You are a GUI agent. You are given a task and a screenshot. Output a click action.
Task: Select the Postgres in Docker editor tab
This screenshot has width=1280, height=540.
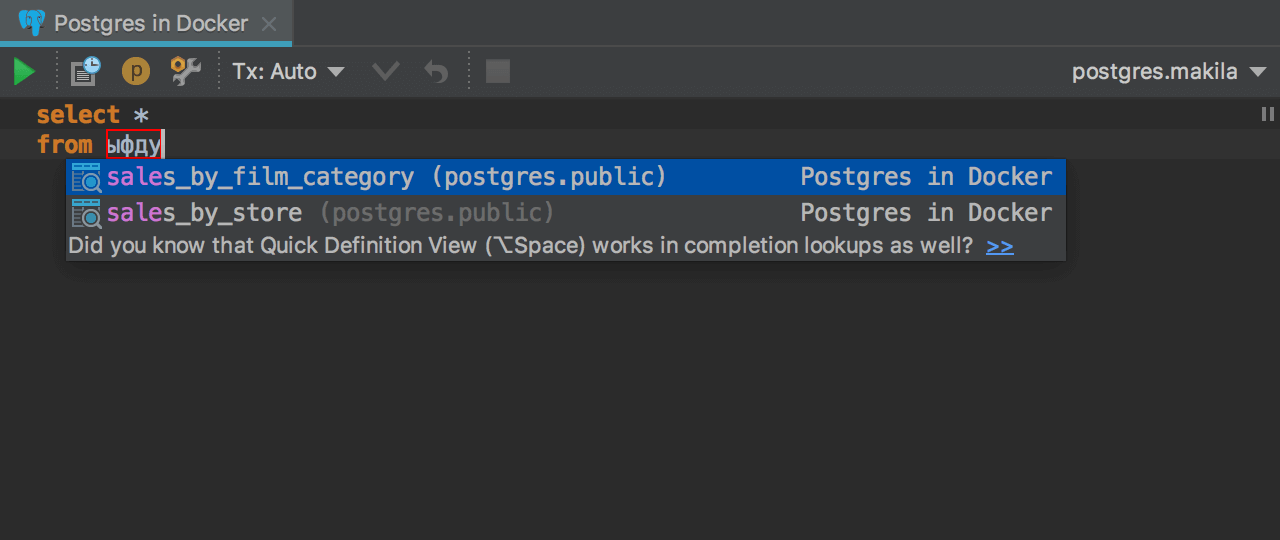tap(150, 23)
